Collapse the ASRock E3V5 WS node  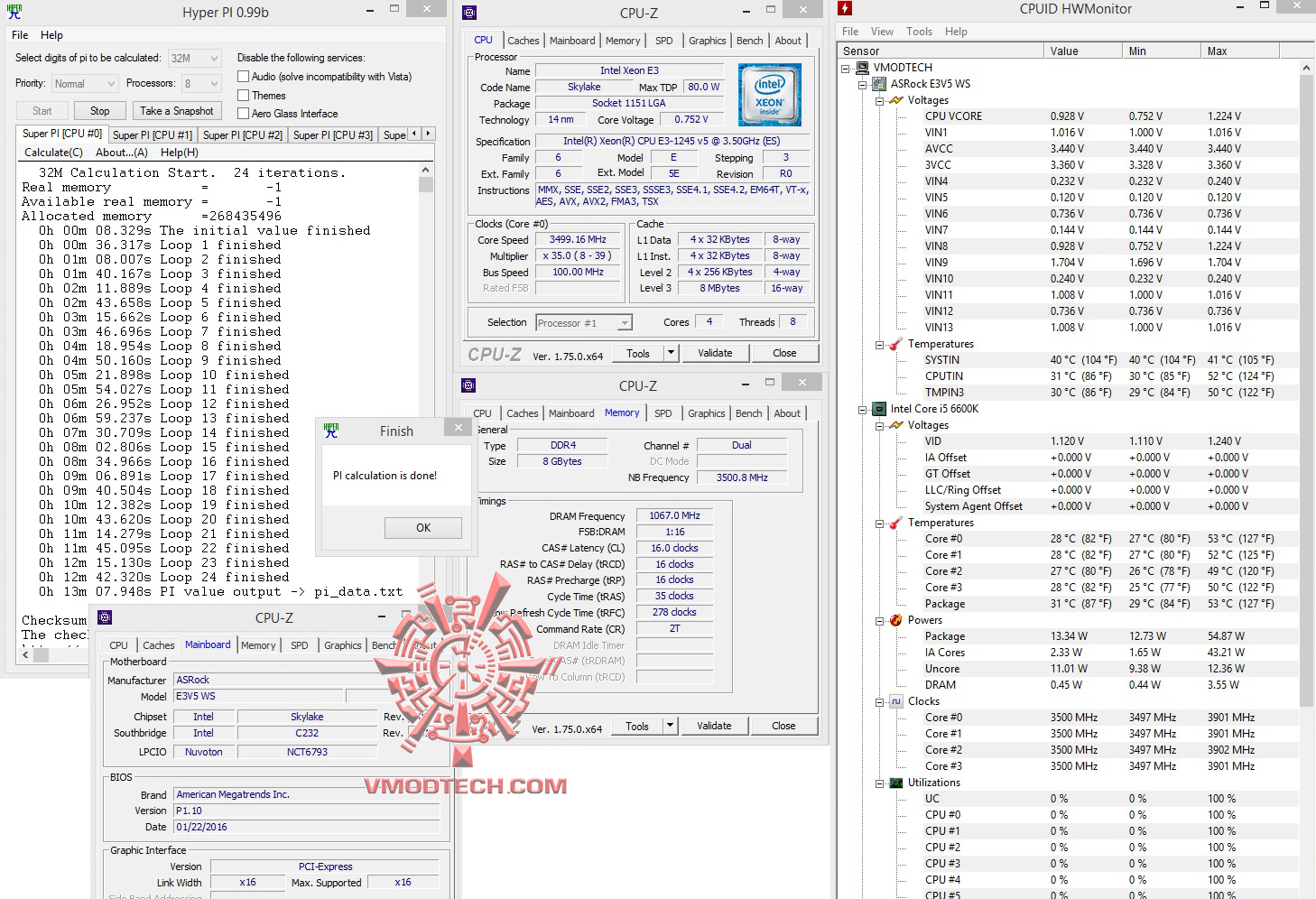[x=863, y=84]
